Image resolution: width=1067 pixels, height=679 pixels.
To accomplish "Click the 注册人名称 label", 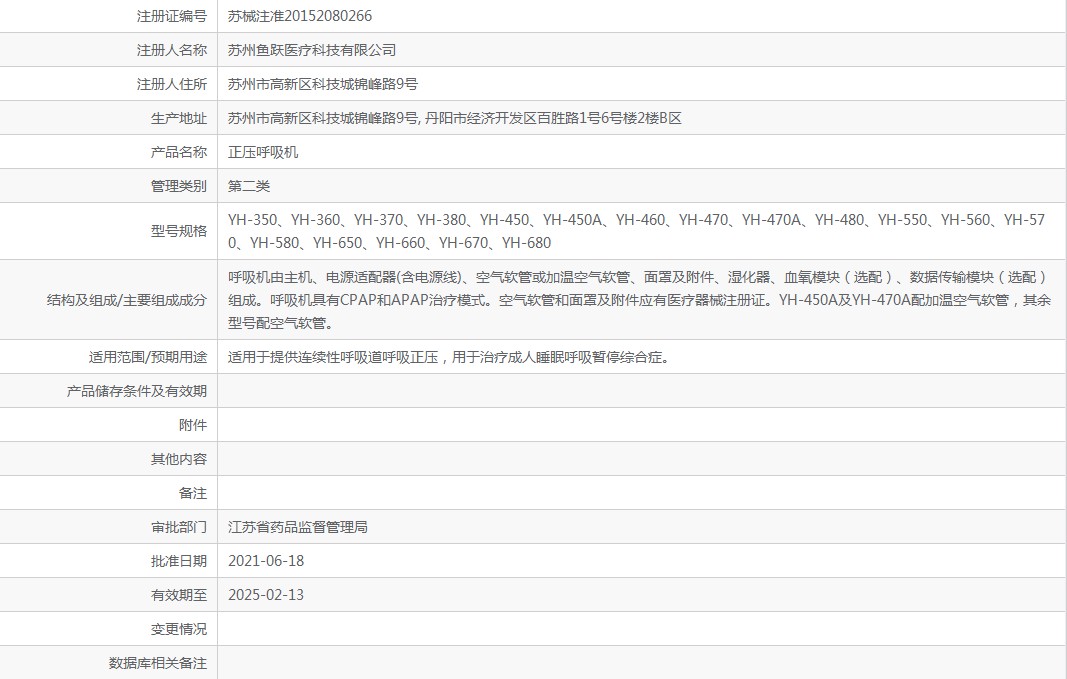I will click(171, 50).
